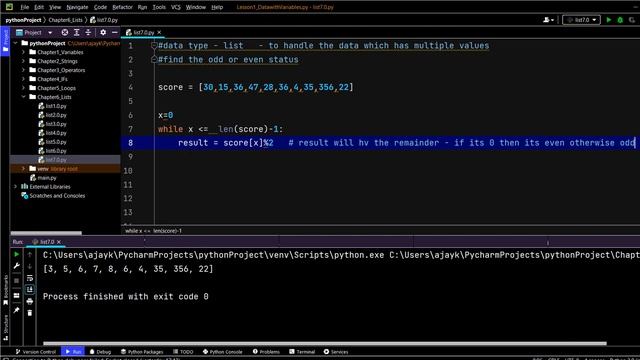Click the print icon in Run console

click(30, 301)
